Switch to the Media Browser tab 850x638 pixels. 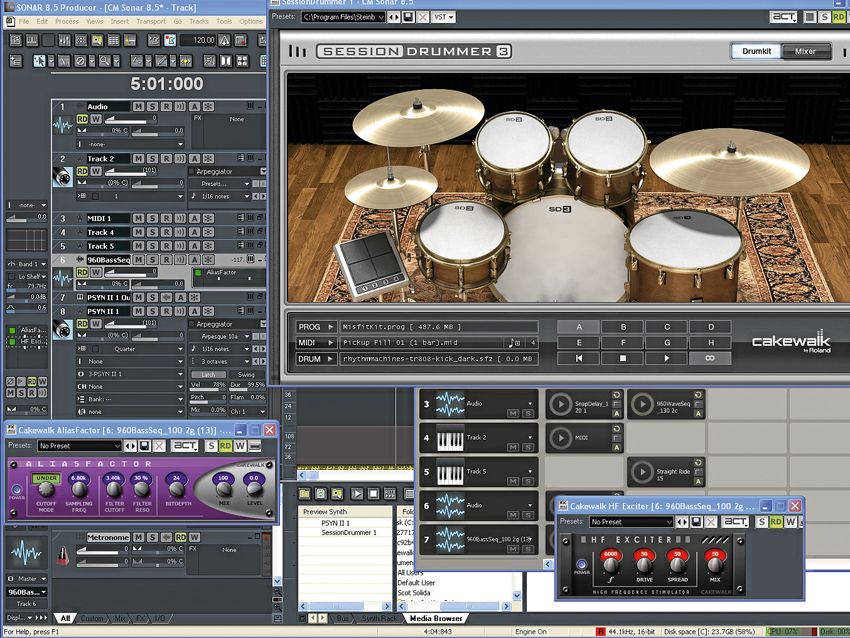[435, 618]
